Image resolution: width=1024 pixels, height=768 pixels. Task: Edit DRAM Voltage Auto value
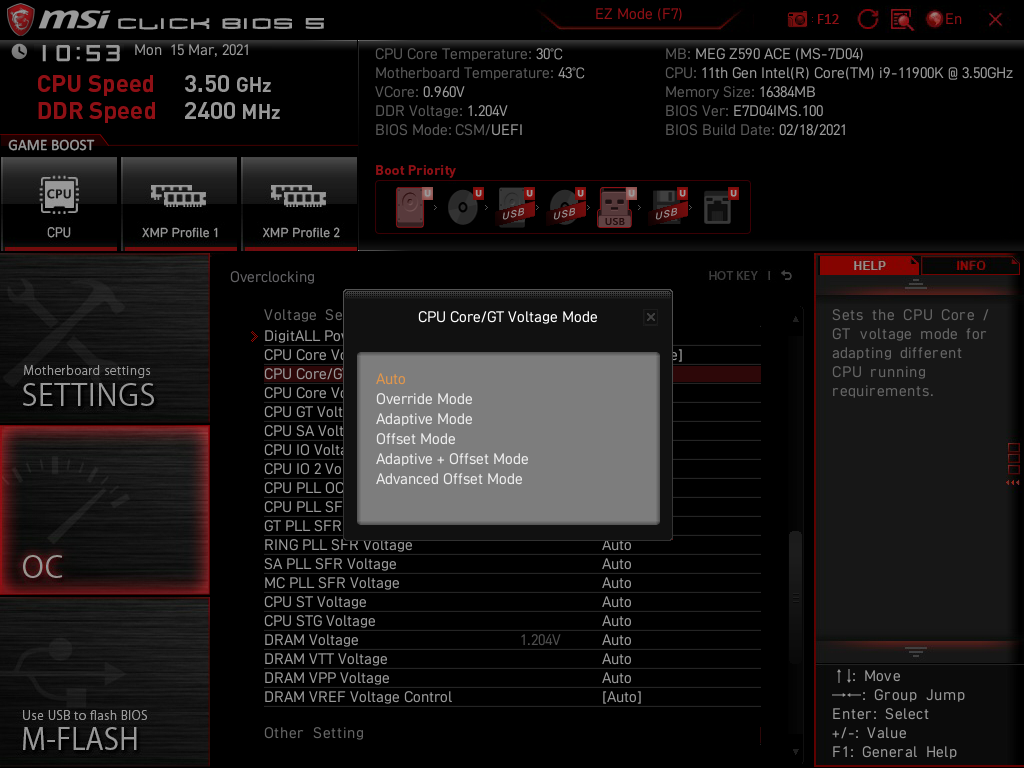point(616,640)
